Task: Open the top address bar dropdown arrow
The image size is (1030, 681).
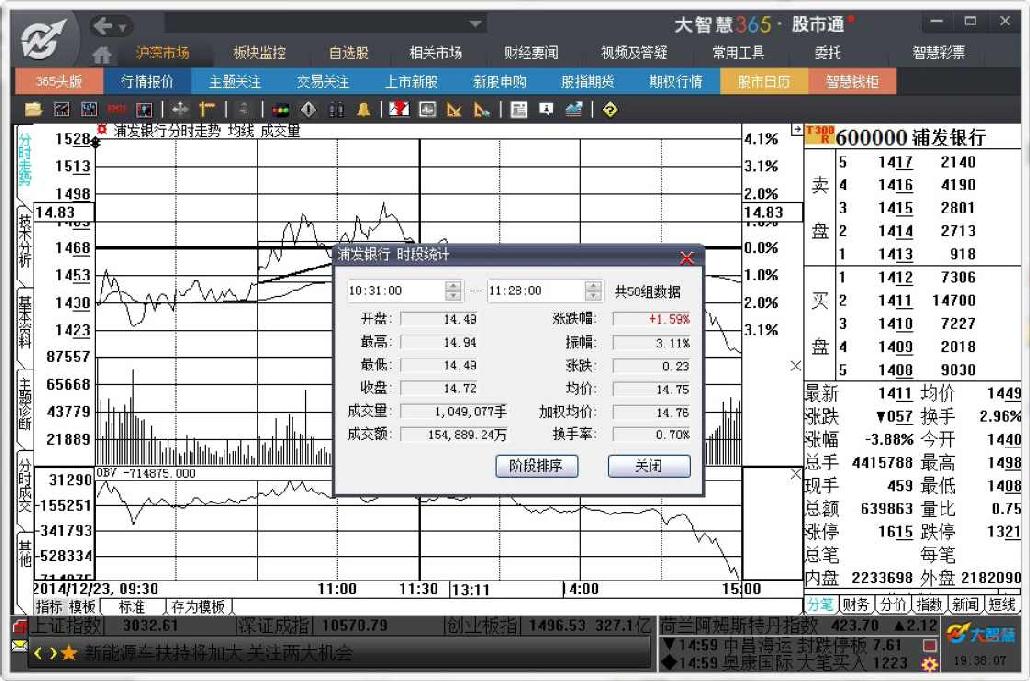Action: 476,24
